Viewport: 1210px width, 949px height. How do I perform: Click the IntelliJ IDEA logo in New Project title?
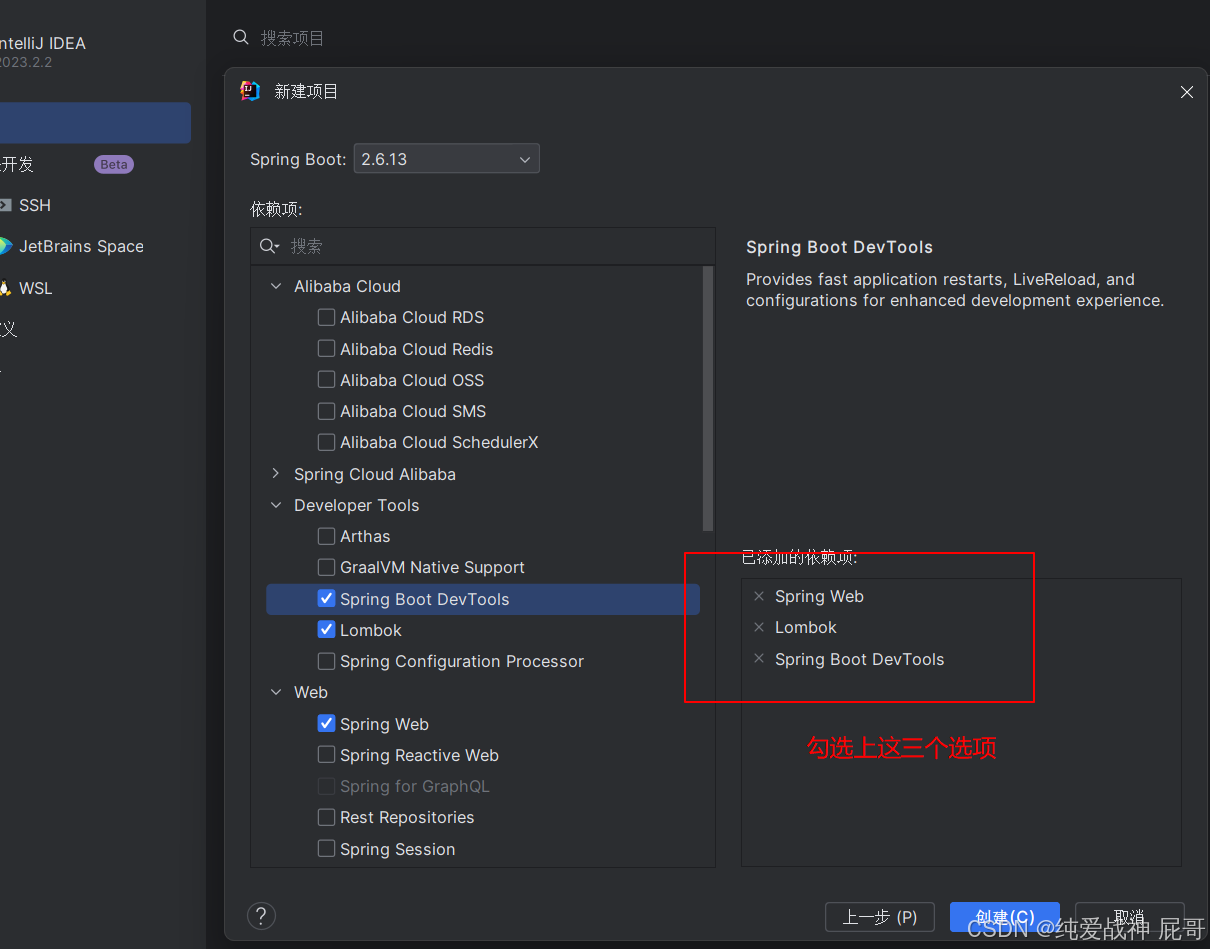(250, 91)
